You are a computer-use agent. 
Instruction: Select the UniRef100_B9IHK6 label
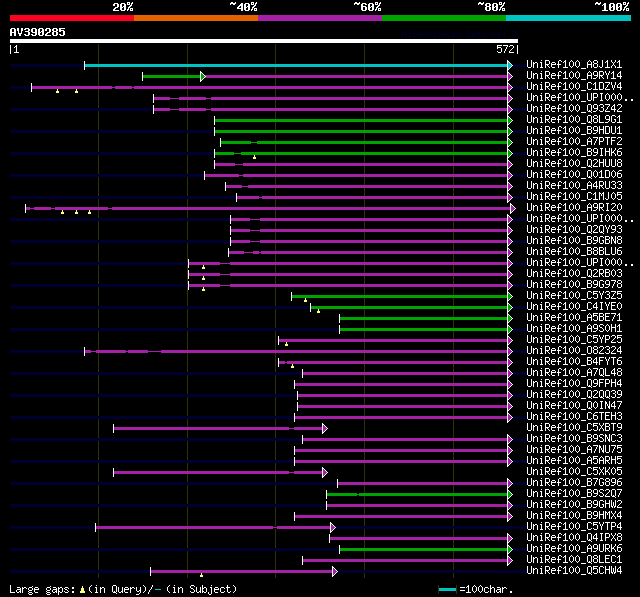click(x=574, y=153)
